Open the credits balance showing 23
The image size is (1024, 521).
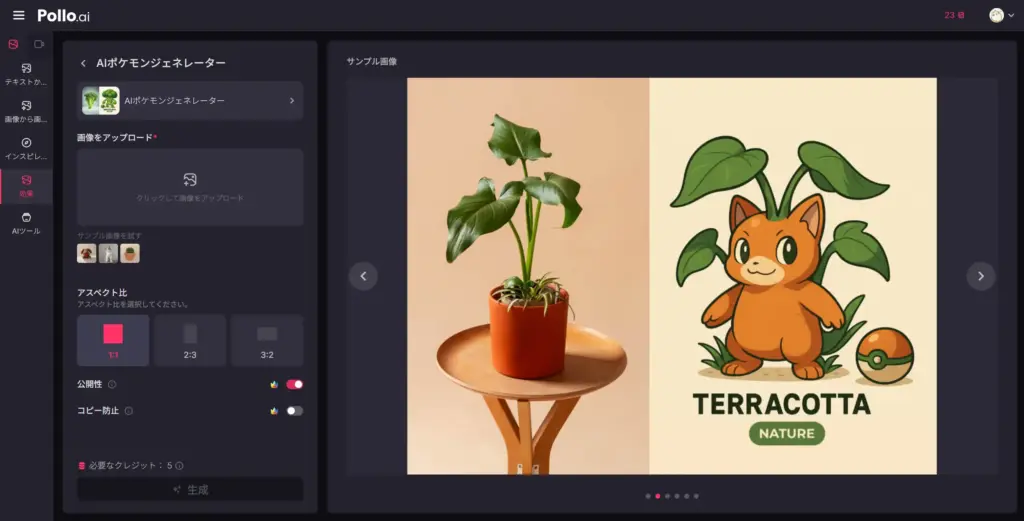tap(954, 15)
